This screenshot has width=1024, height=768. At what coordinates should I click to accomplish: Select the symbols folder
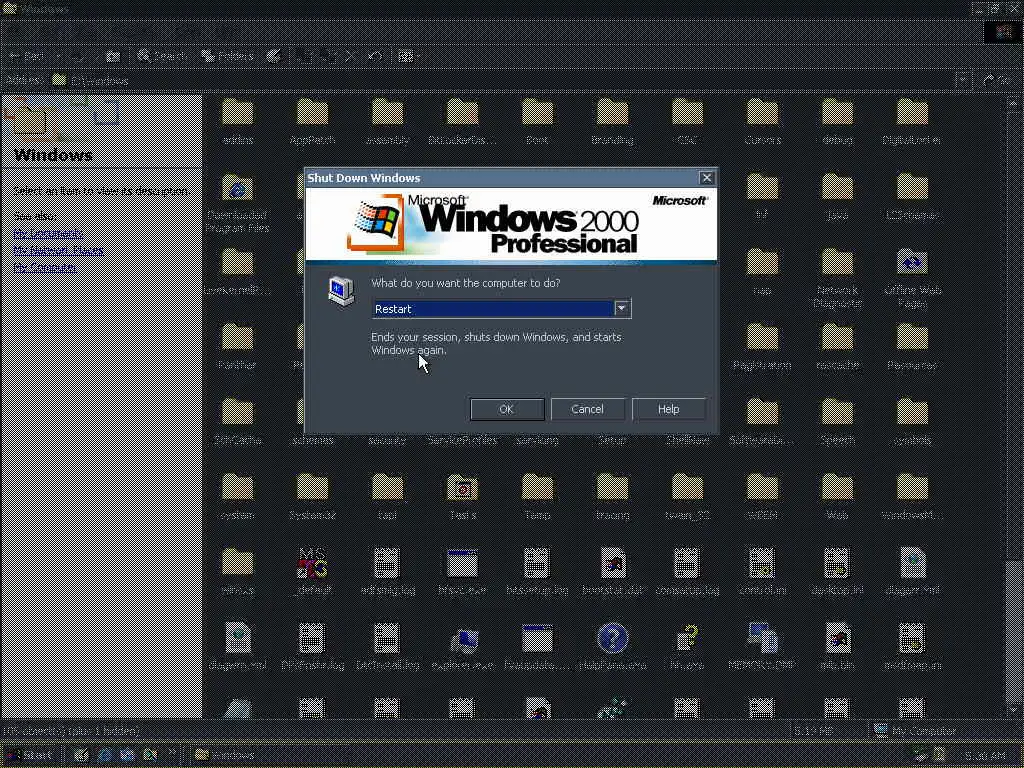[912, 422]
